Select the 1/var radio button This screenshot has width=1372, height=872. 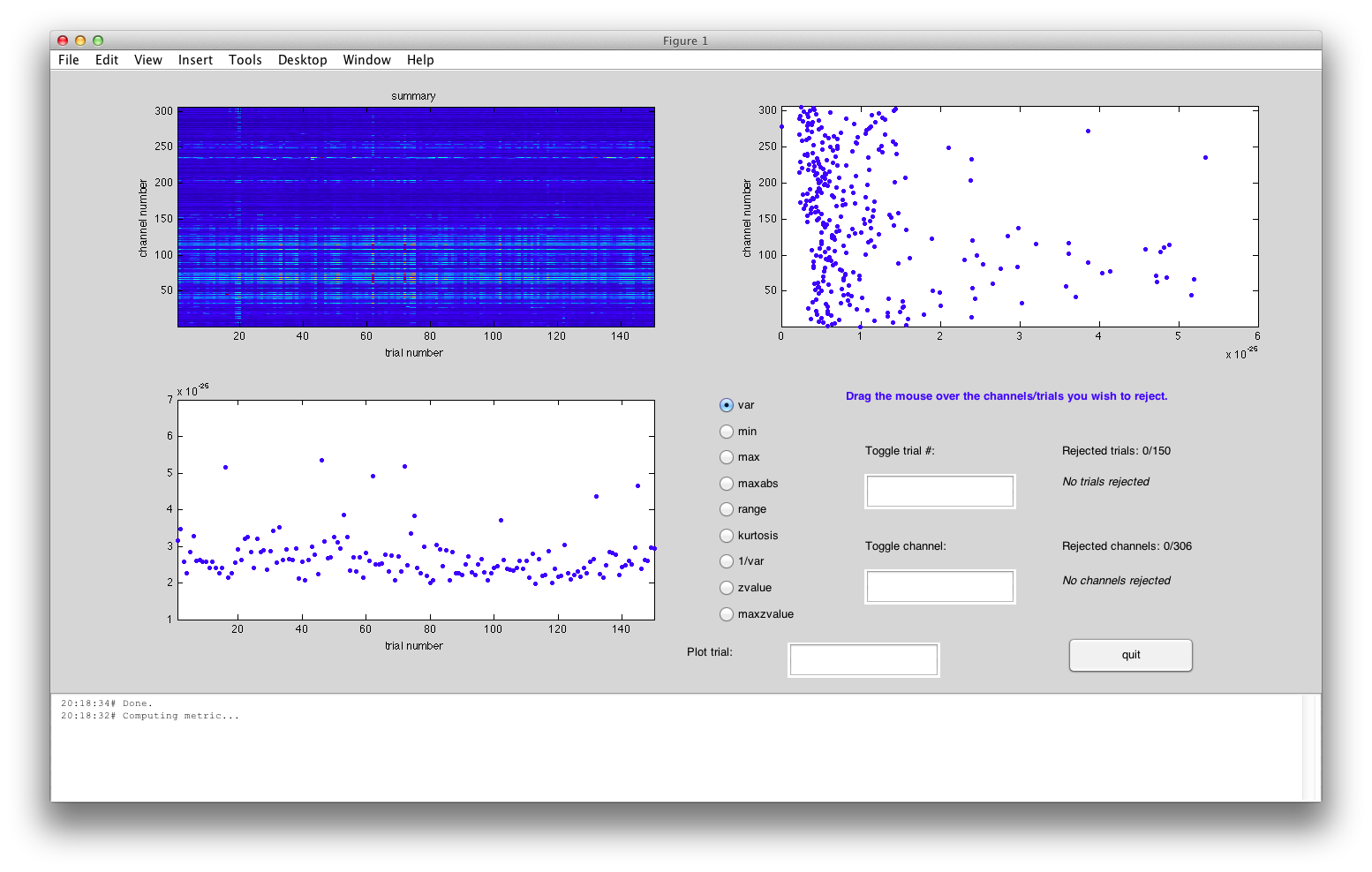tap(727, 561)
